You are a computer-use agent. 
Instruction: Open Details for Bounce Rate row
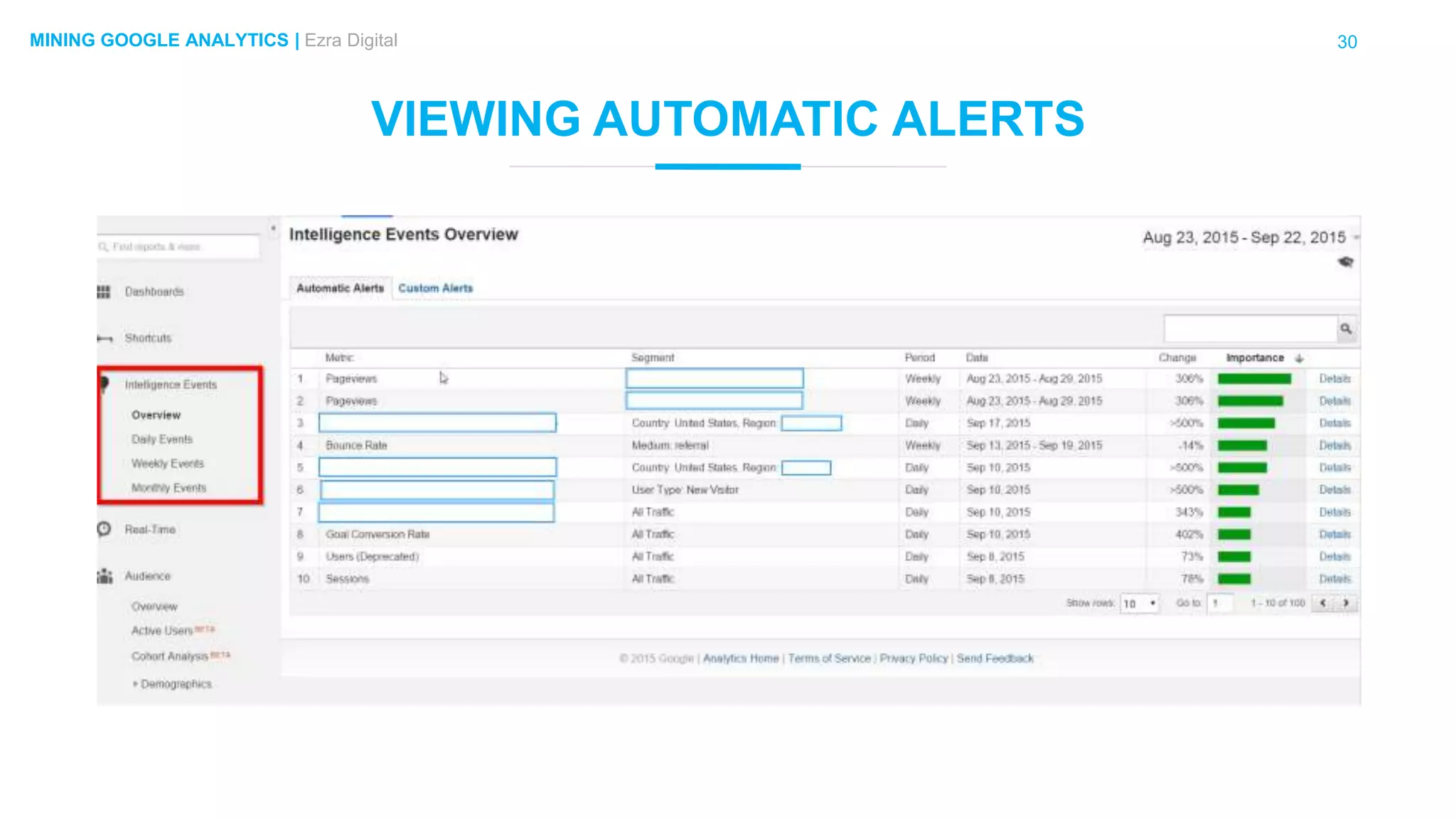(1334, 446)
